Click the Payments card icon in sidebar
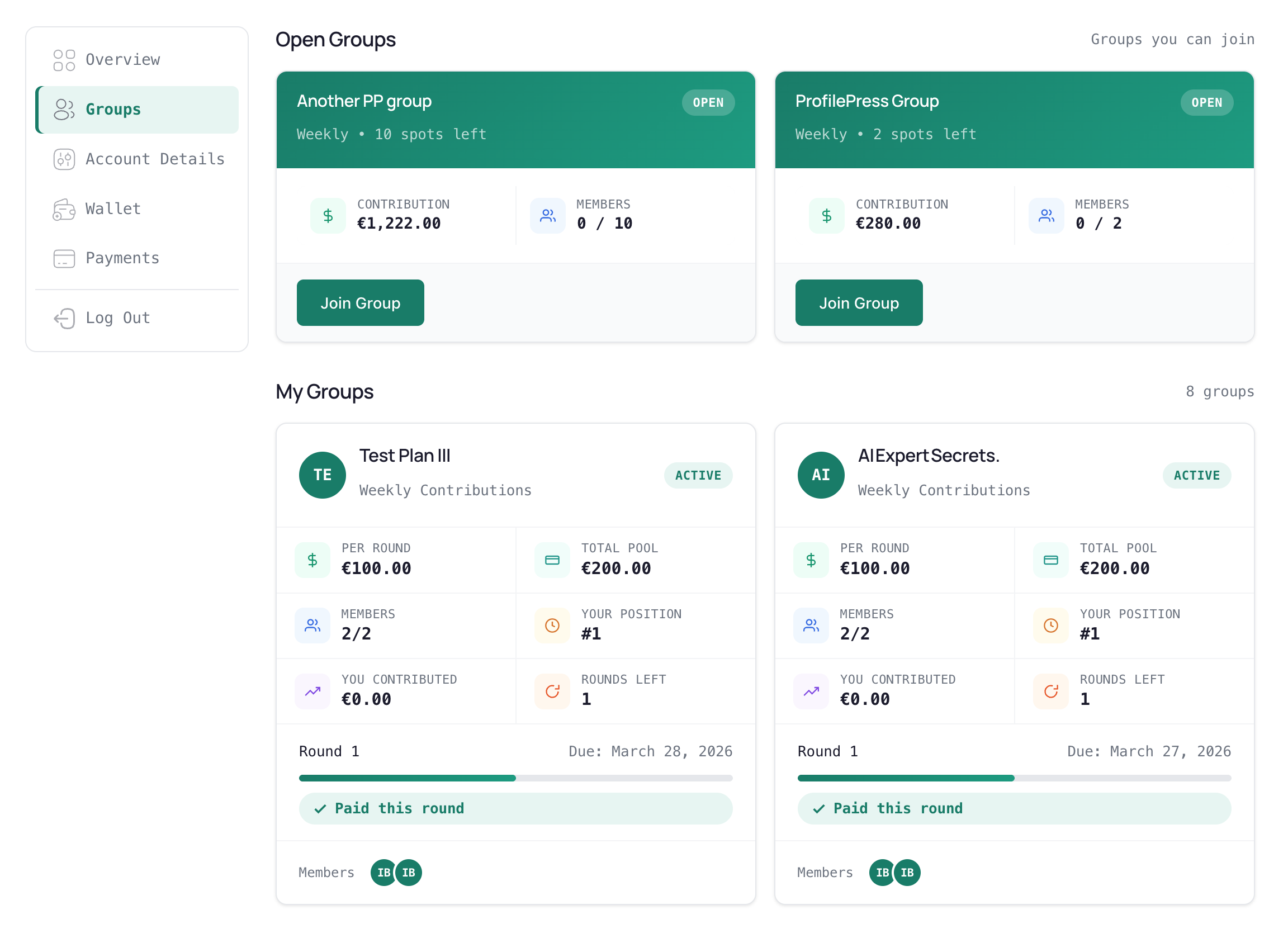 point(64,258)
